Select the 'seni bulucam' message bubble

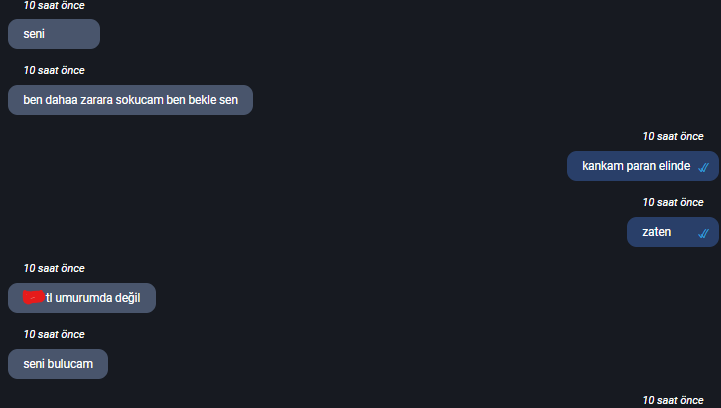(58, 364)
